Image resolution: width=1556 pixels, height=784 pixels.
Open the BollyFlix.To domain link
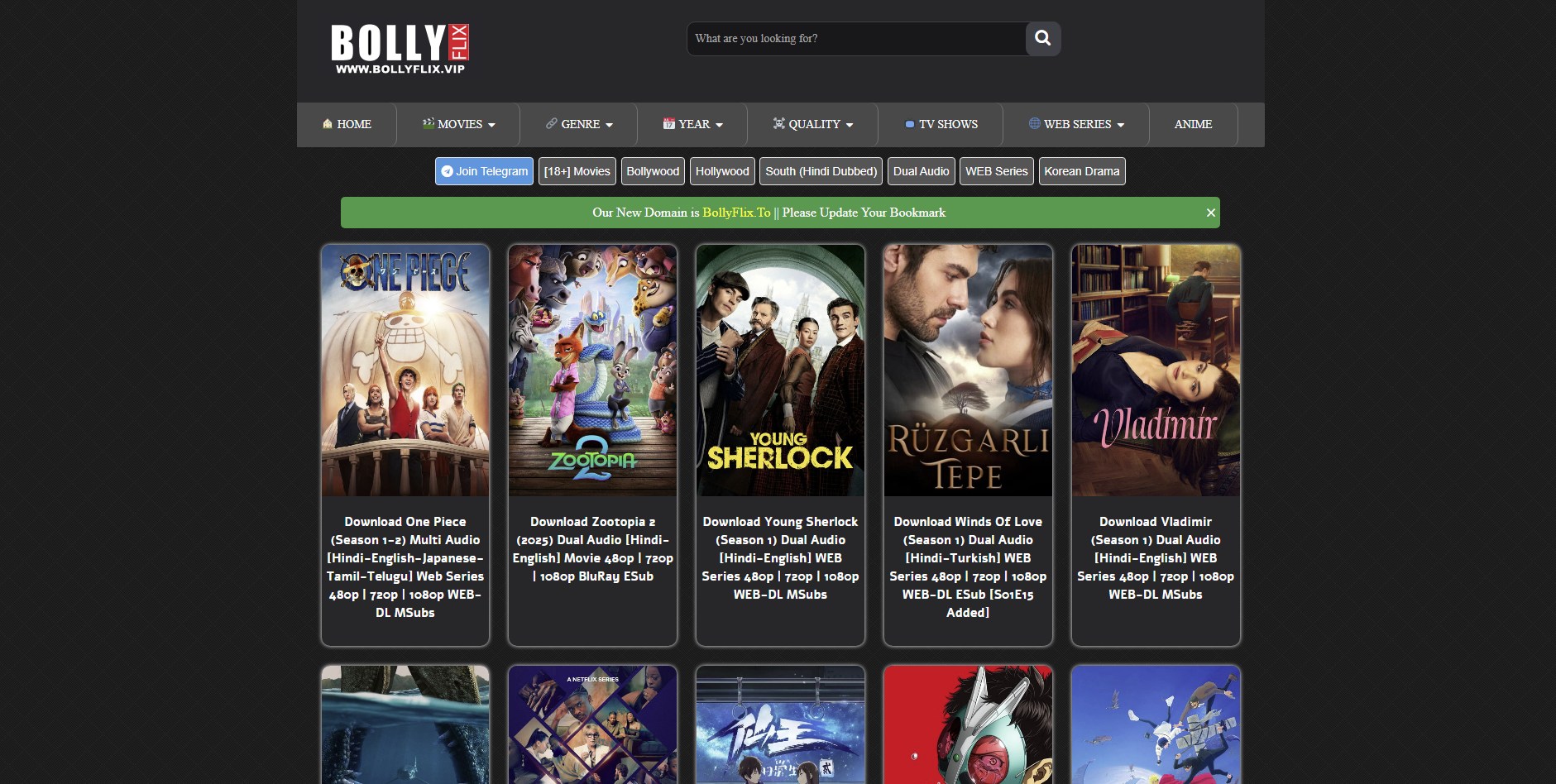[x=735, y=213]
